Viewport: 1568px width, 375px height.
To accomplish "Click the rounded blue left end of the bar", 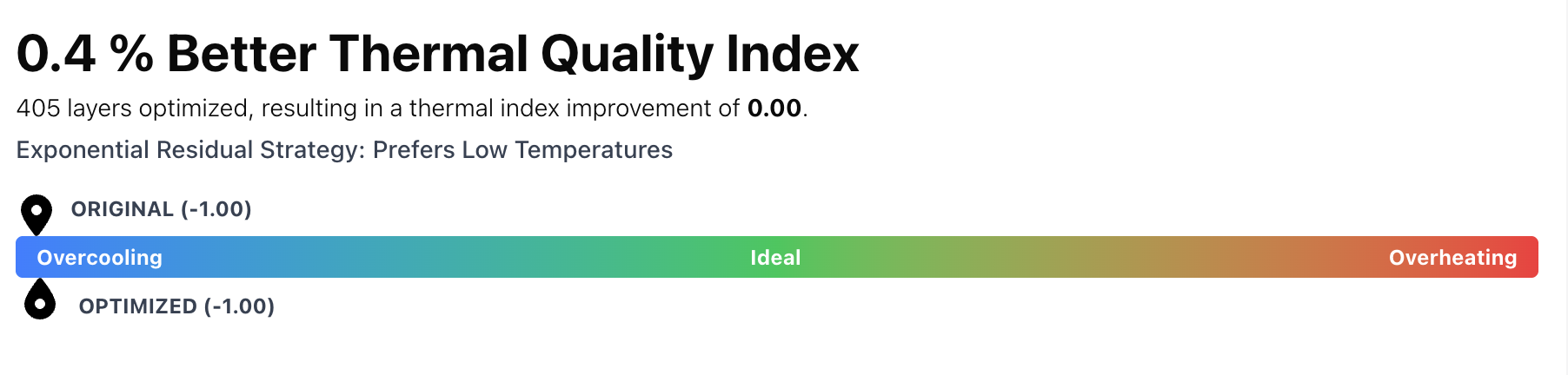I will (23, 258).
